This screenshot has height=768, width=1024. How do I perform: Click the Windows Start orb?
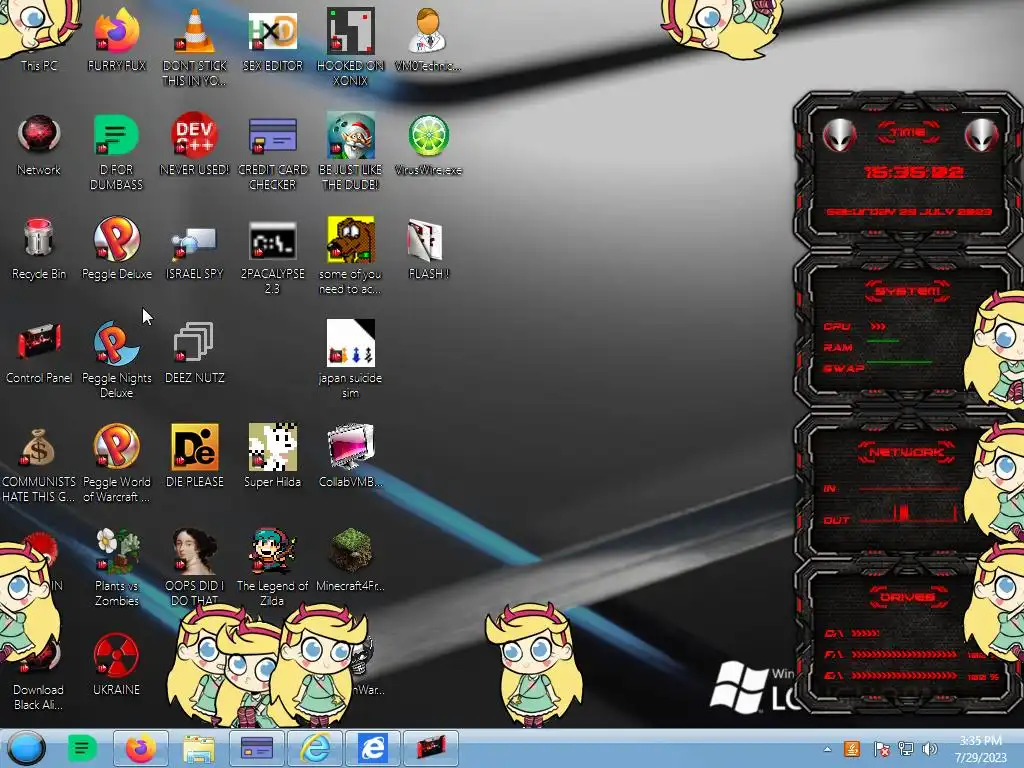27,748
